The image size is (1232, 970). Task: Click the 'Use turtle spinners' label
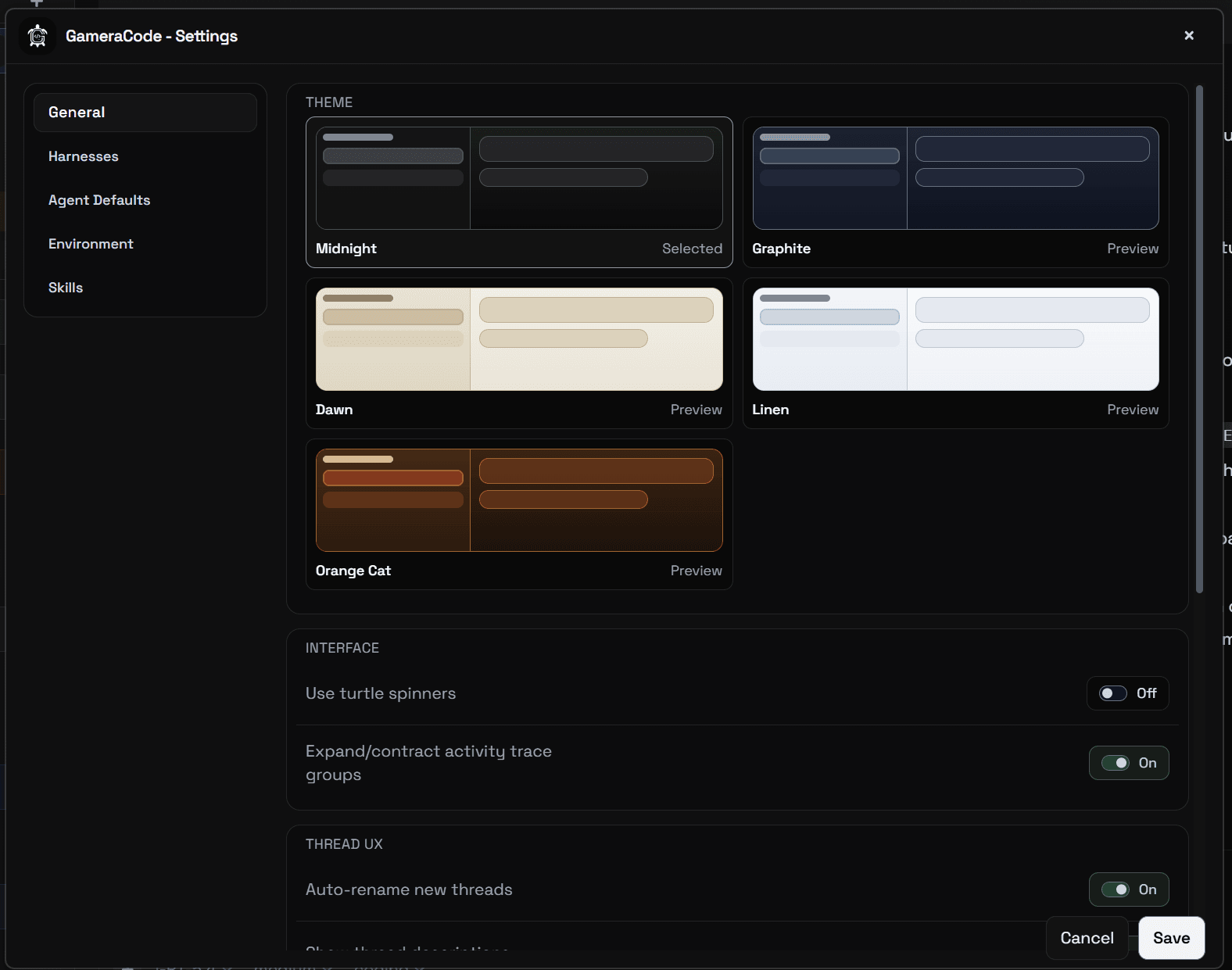pyautogui.click(x=381, y=693)
